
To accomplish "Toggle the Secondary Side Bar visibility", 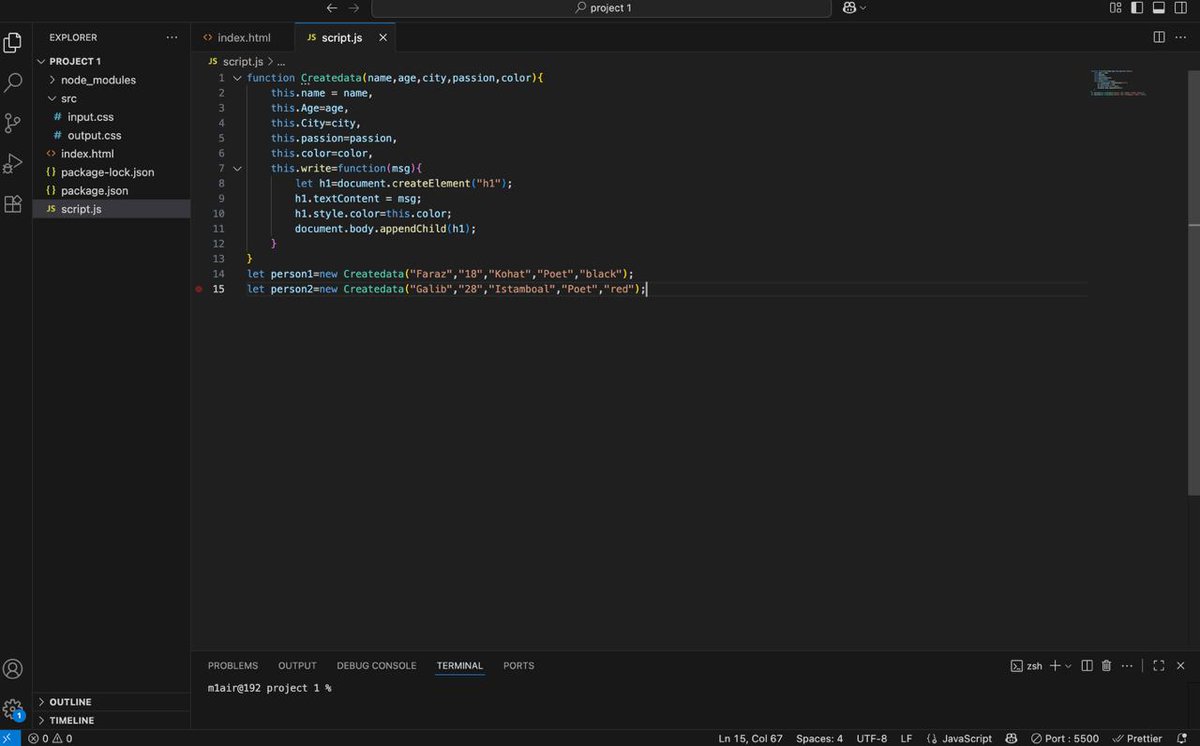I will 1181,8.
